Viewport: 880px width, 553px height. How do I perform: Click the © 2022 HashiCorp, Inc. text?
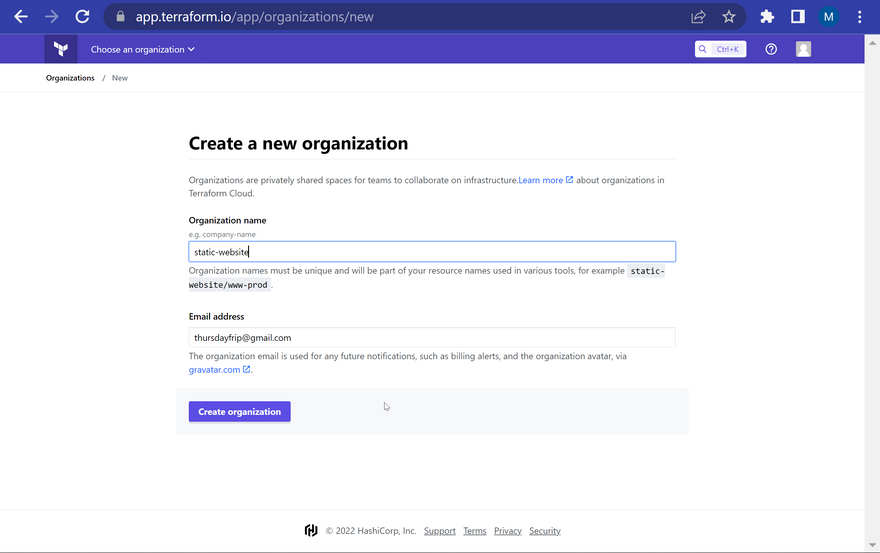(371, 531)
